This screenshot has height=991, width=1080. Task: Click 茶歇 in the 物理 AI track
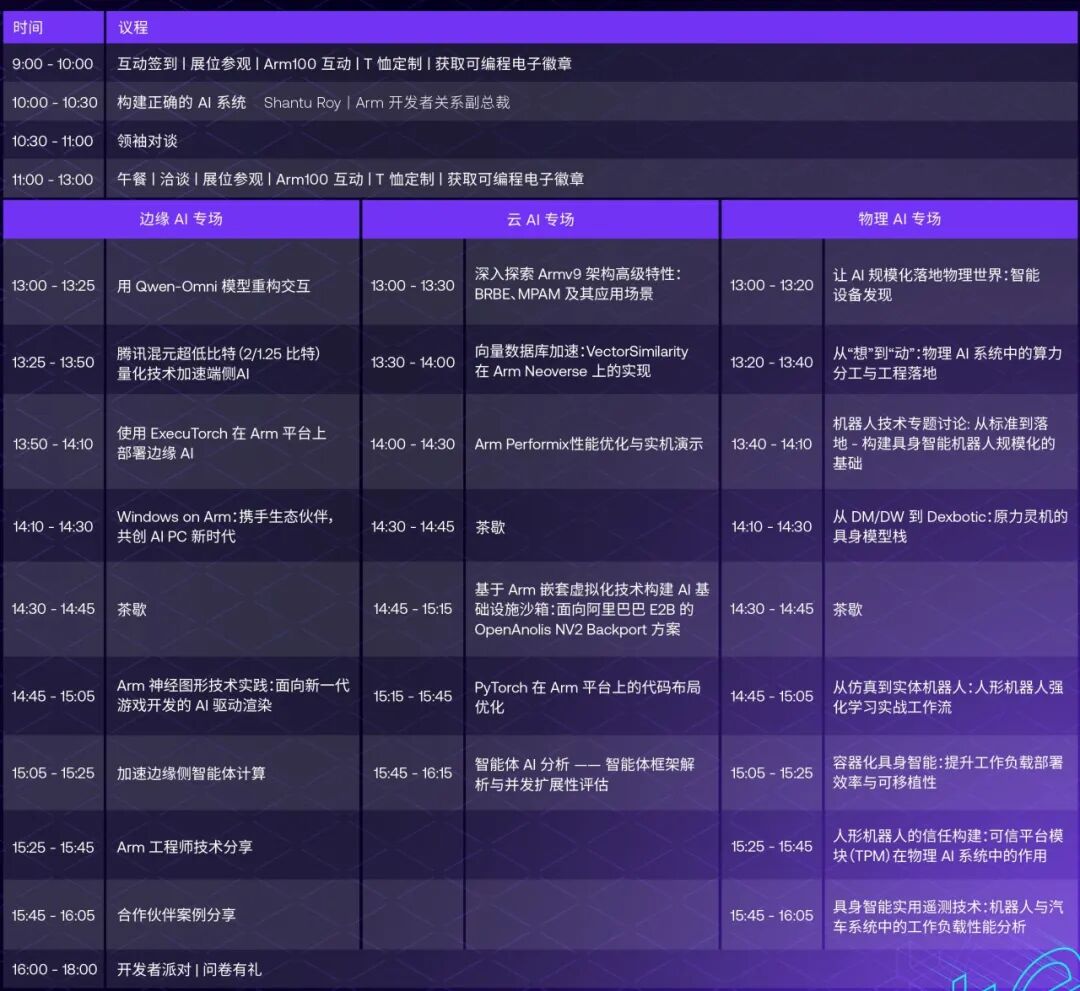click(847, 609)
